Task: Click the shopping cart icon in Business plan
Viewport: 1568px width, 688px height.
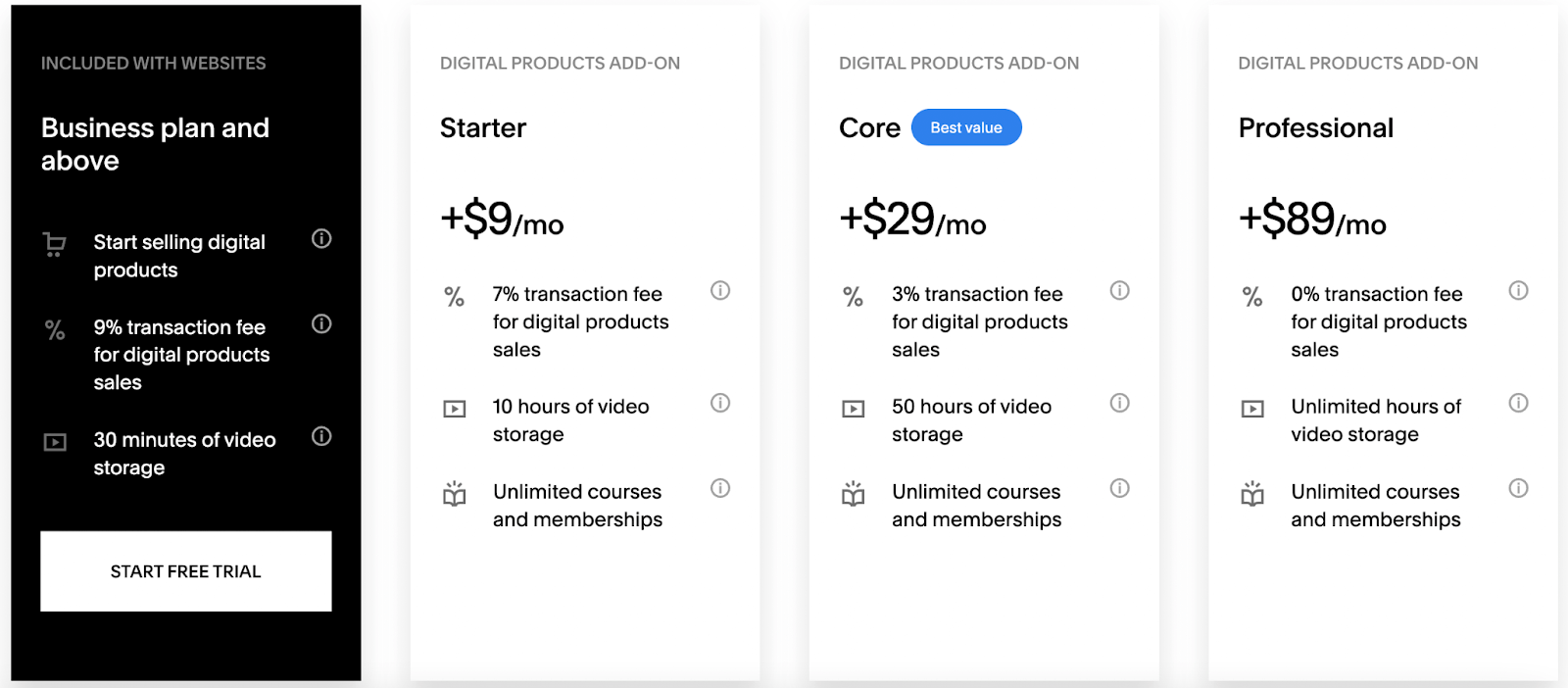Action: coord(55,244)
